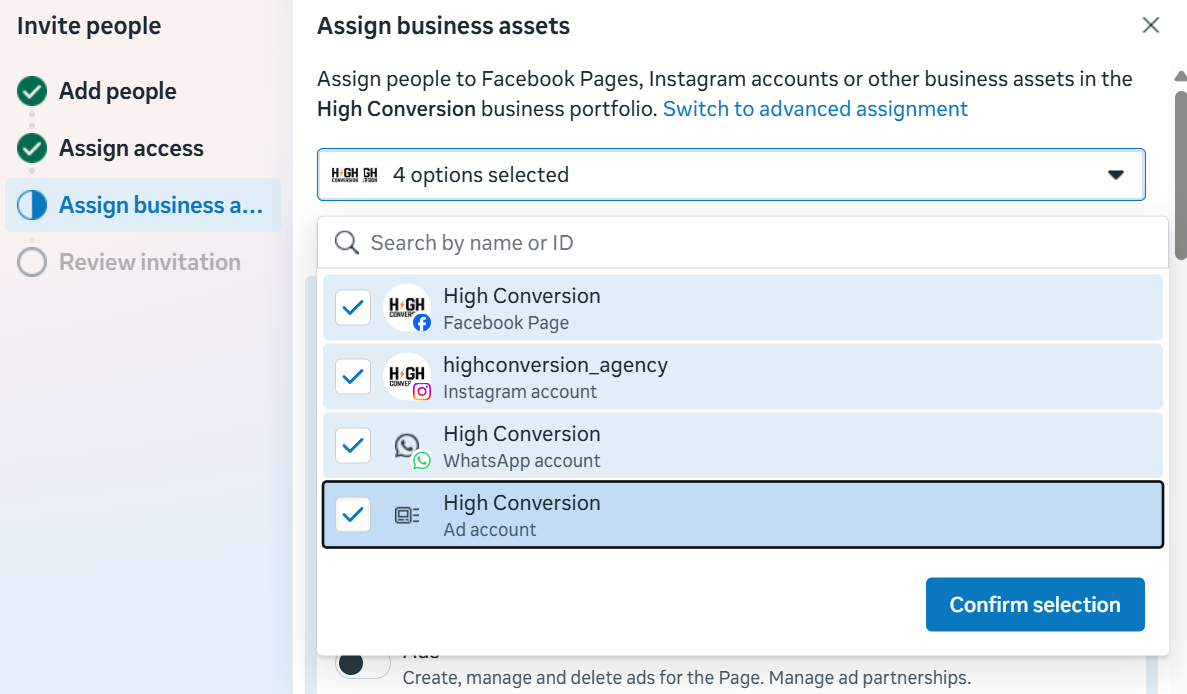The image size is (1187, 694).
Task: Toggle the Ads permission switch
Action: [x=362, y=664]
